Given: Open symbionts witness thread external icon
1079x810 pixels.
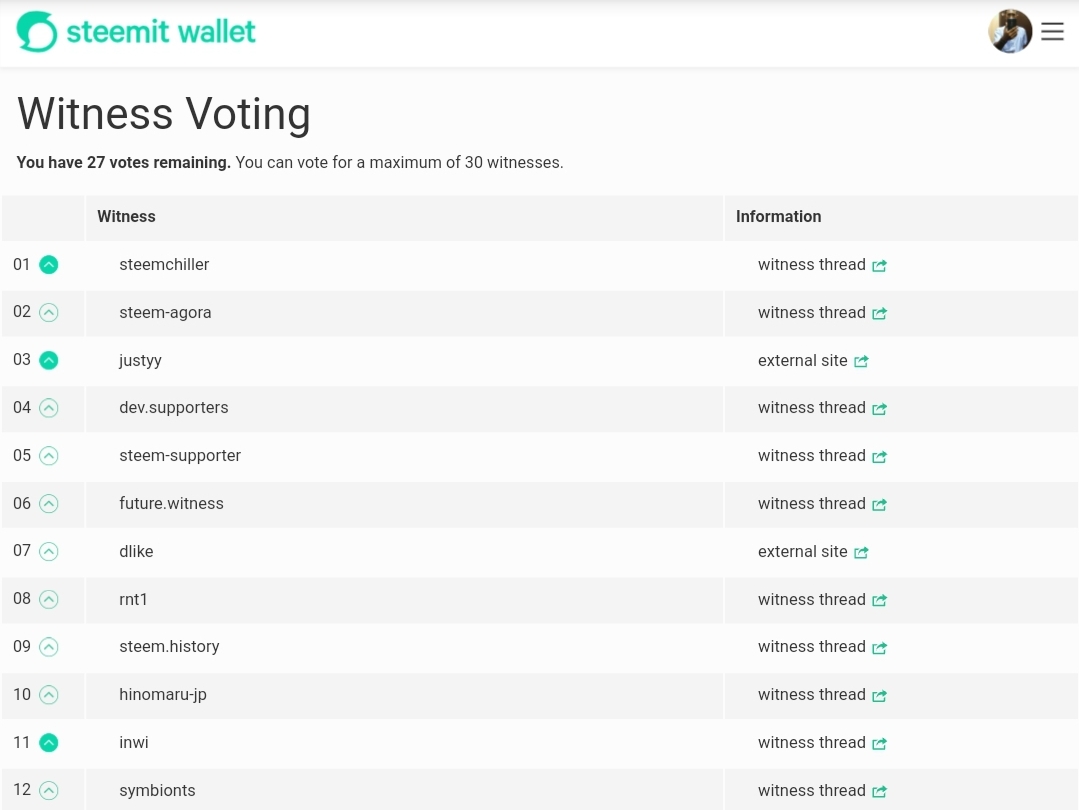Looking at the screenshot, I should [880, 792].
